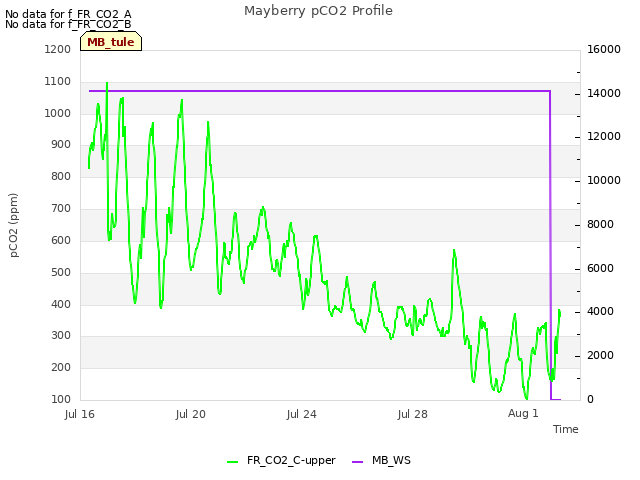
Task: Select the MB_WS legend label
Action: 391,460
